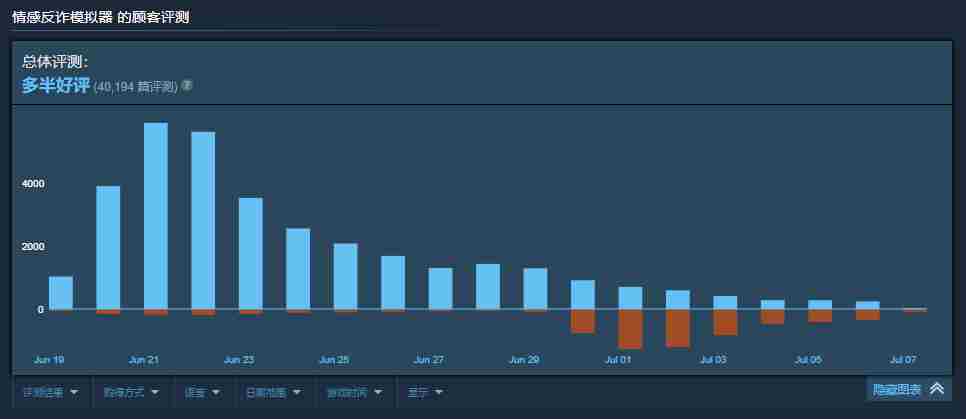Select the Jun 22 blue positive bar

click(203, 220)
